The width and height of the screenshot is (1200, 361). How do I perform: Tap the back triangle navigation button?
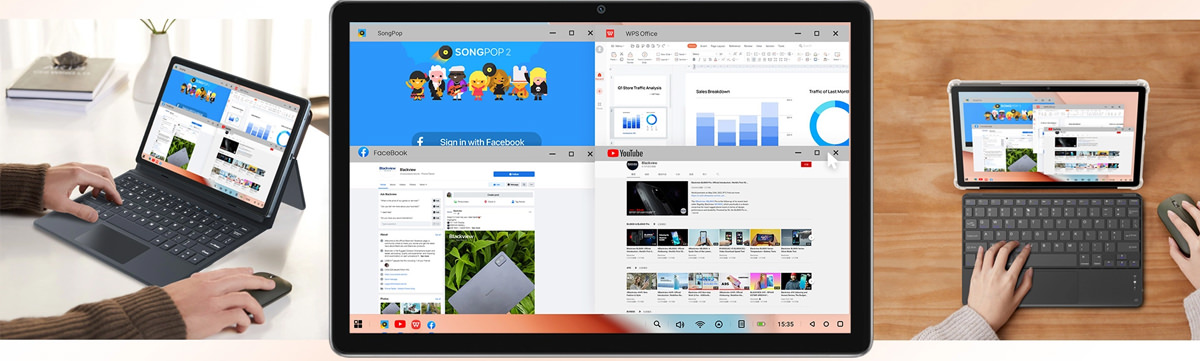811,324
